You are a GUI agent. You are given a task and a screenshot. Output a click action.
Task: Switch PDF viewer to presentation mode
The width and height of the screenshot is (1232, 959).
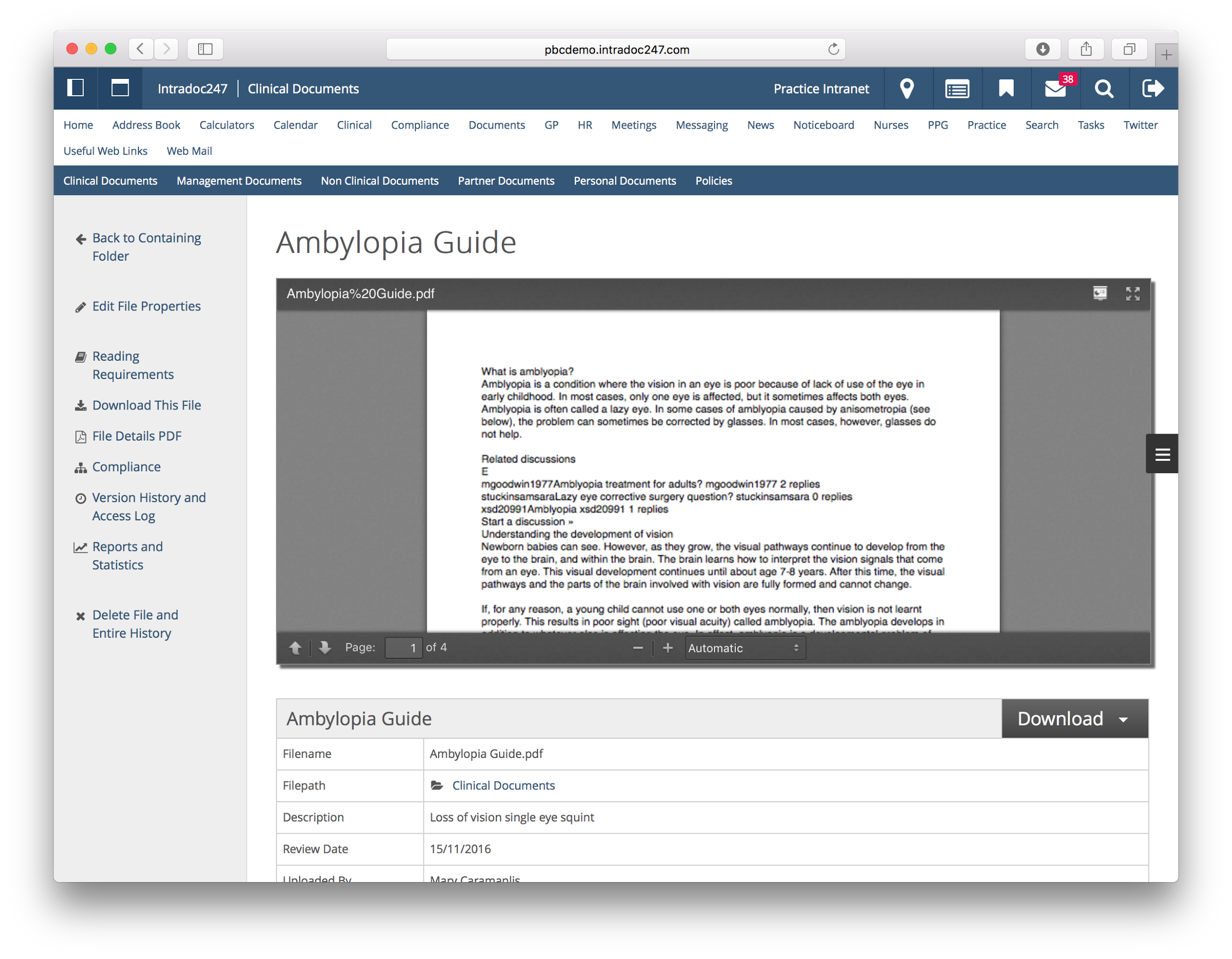coord(1100,293)
